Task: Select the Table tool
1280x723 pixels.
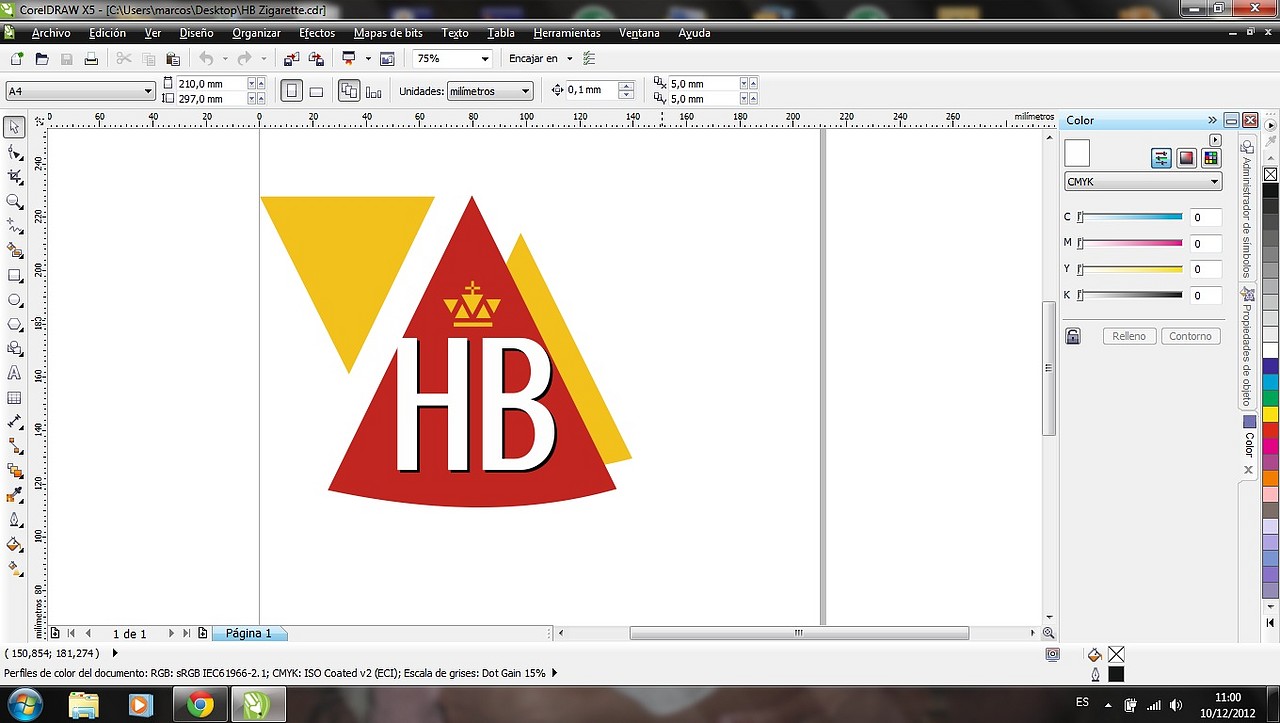Action: point(14,398)
